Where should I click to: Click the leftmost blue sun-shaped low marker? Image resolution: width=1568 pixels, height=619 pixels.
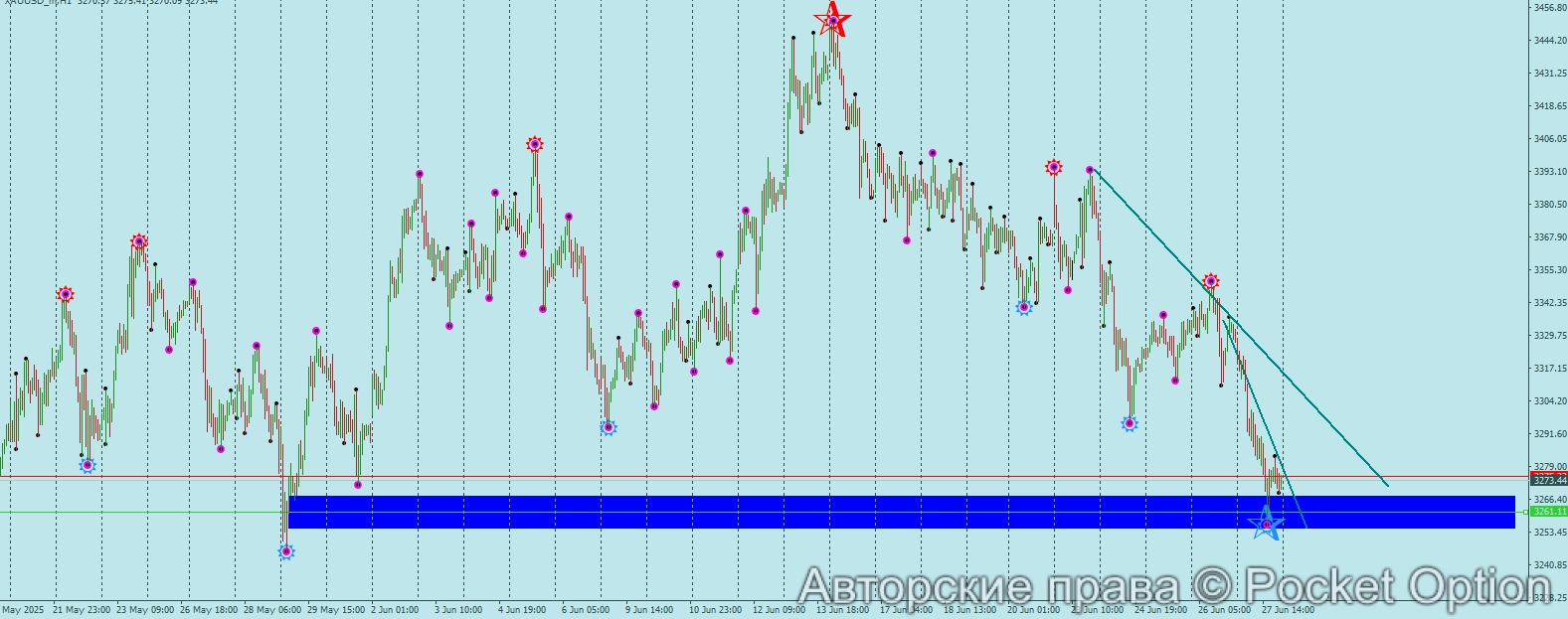(87, 465)
